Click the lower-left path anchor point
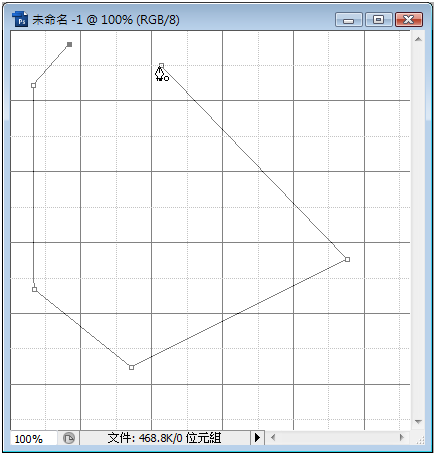 [x=34, y=289]
